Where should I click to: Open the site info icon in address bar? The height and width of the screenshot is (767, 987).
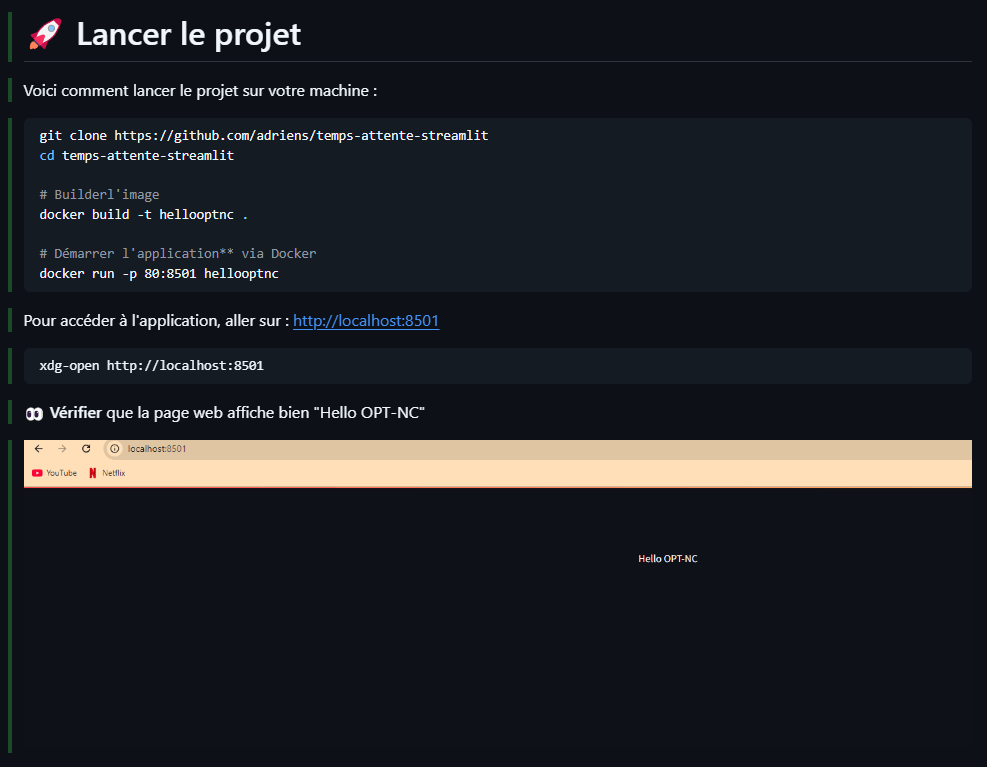point(115,449)
